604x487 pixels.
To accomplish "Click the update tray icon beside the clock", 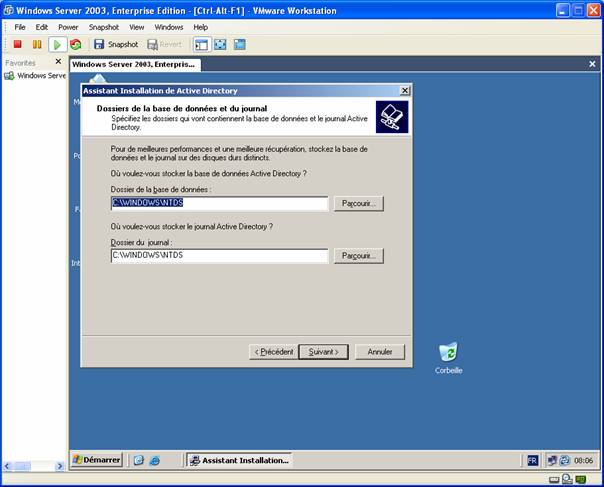I will [x=565, y=460].
